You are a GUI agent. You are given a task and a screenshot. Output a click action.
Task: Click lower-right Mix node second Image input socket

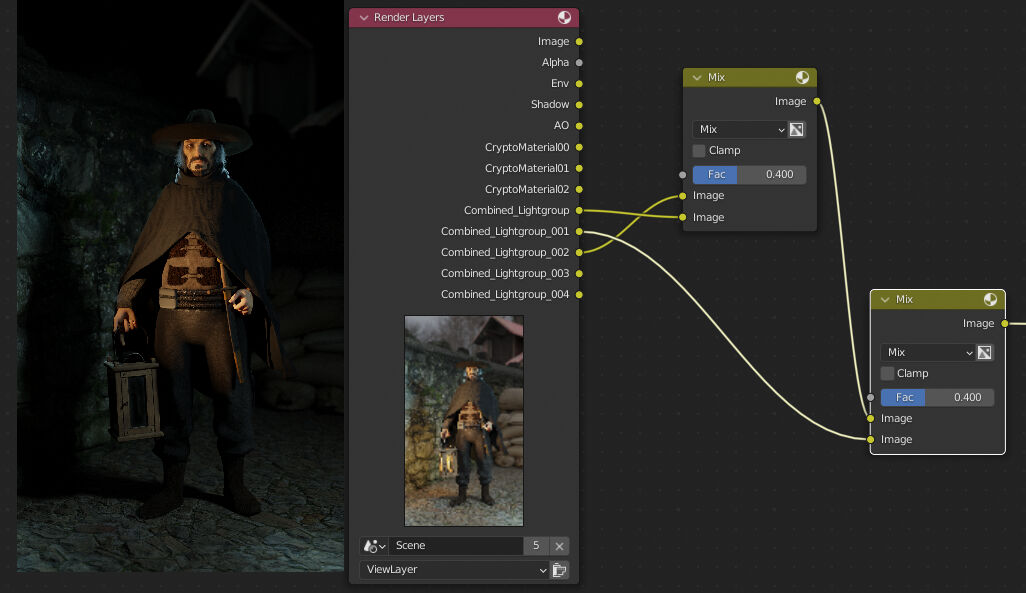(x=870, y=440)
